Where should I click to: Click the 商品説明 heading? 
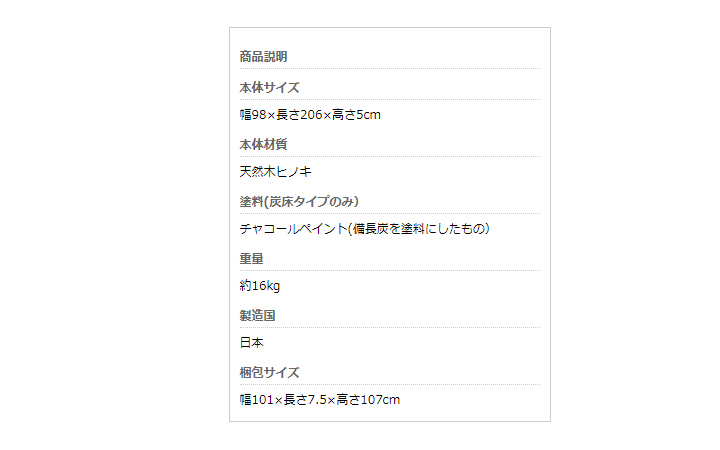pos(263,57)
